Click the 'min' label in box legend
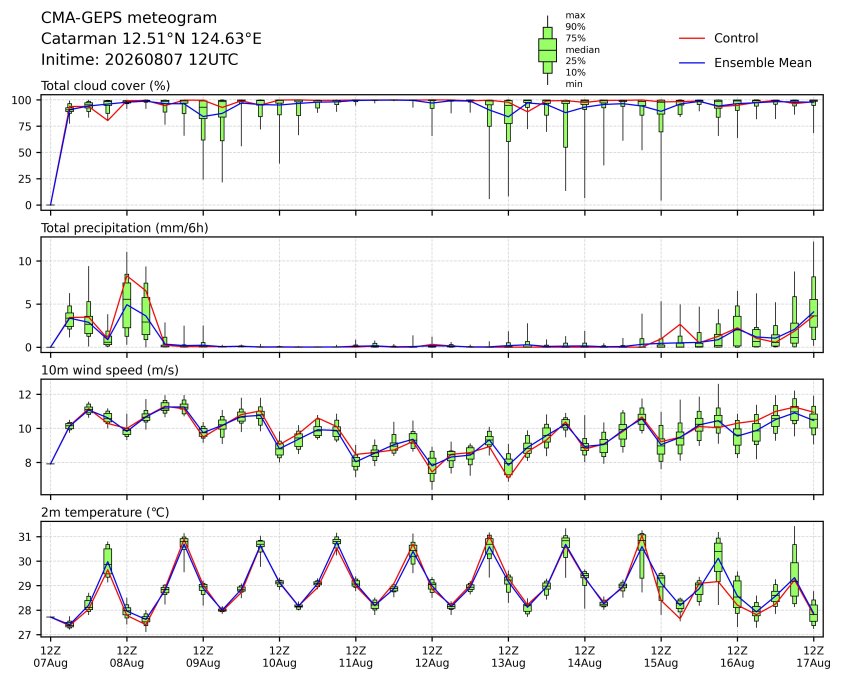The image size is (842, 680). click(x=574, y=84)
